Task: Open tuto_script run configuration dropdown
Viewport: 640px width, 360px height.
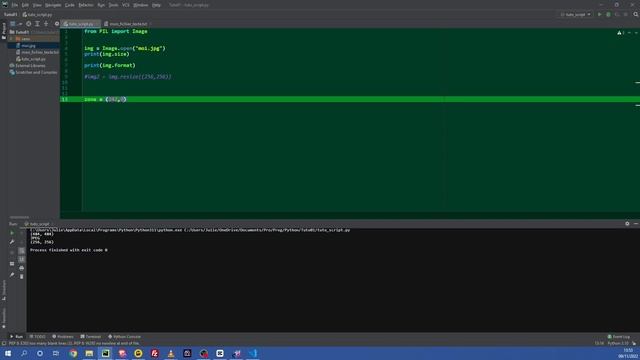Action: pos(575,14)
